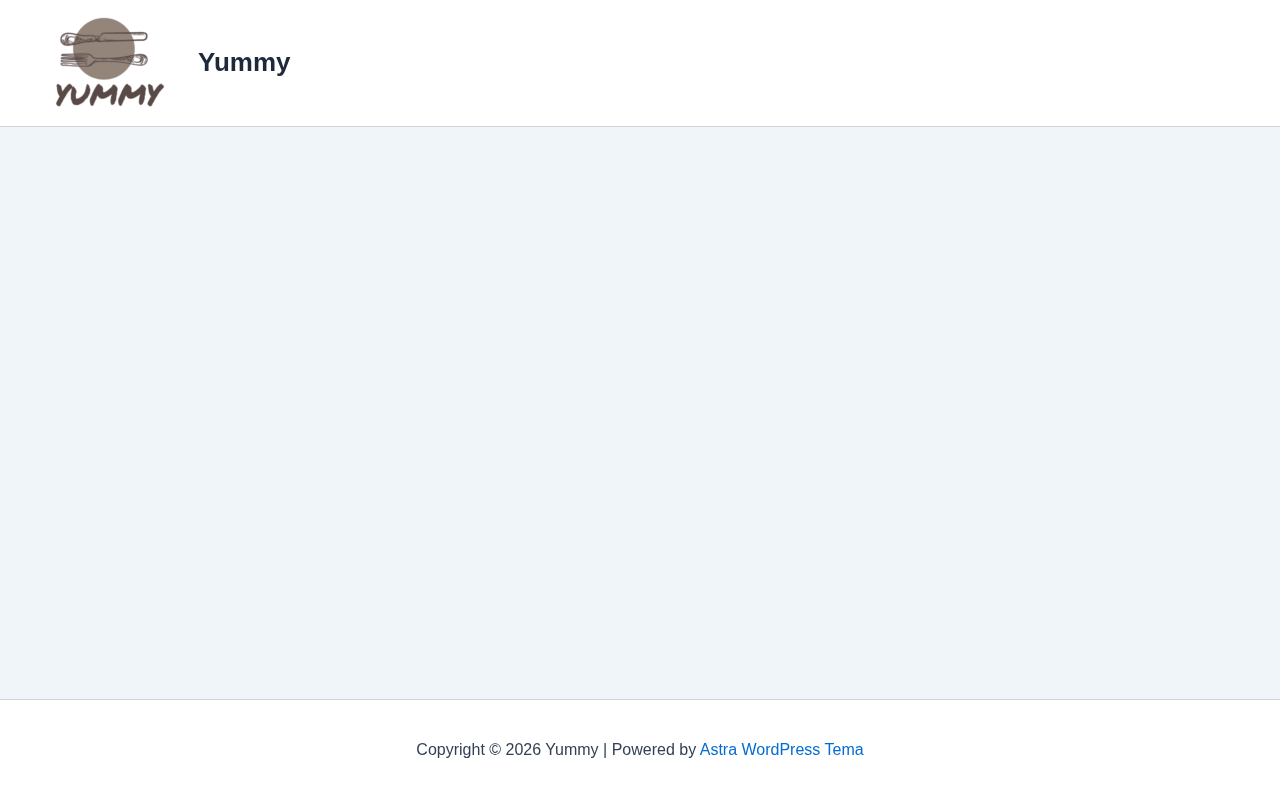This screenshot has height=800, width=1280.
Task: Click the letter Y in site title
Action: click(207, 62)
